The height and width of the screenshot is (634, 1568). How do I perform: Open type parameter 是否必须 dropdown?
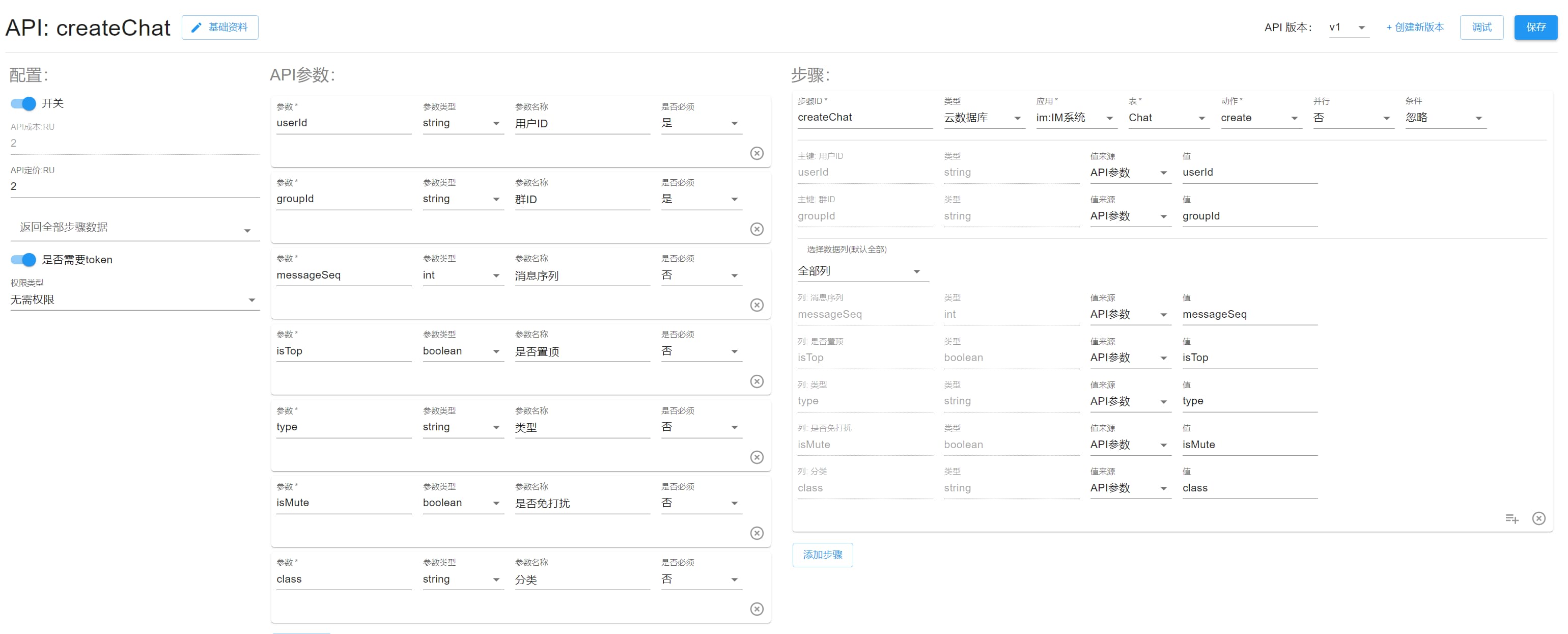click(701, 427)
